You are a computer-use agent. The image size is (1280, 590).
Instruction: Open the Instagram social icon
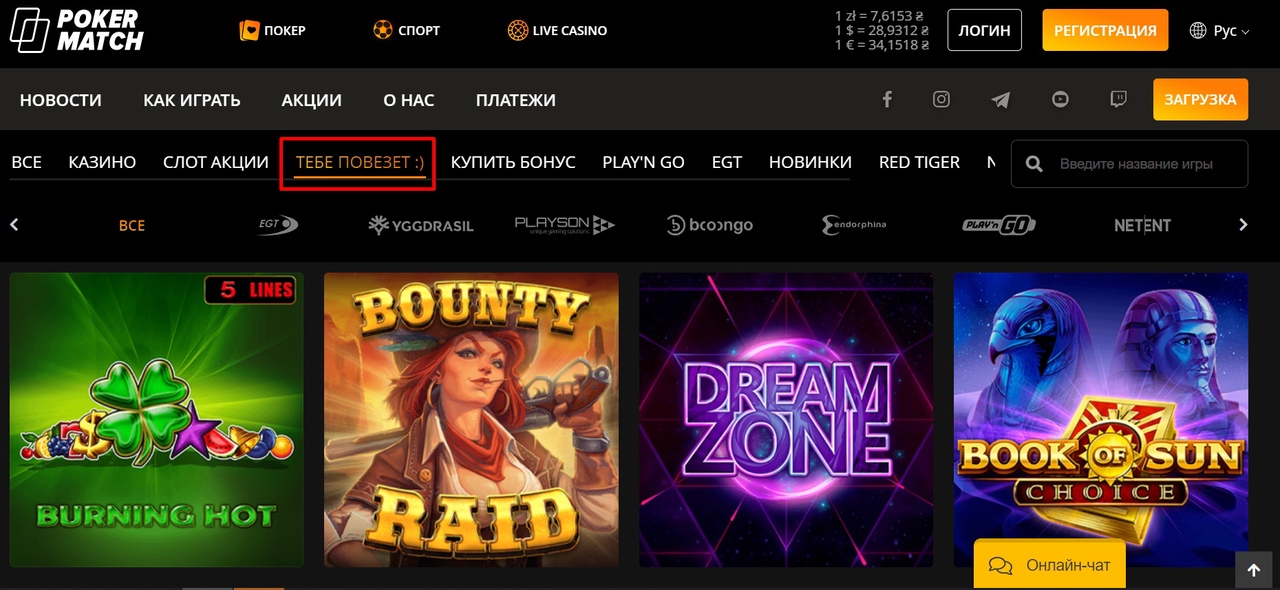point(941,99)
